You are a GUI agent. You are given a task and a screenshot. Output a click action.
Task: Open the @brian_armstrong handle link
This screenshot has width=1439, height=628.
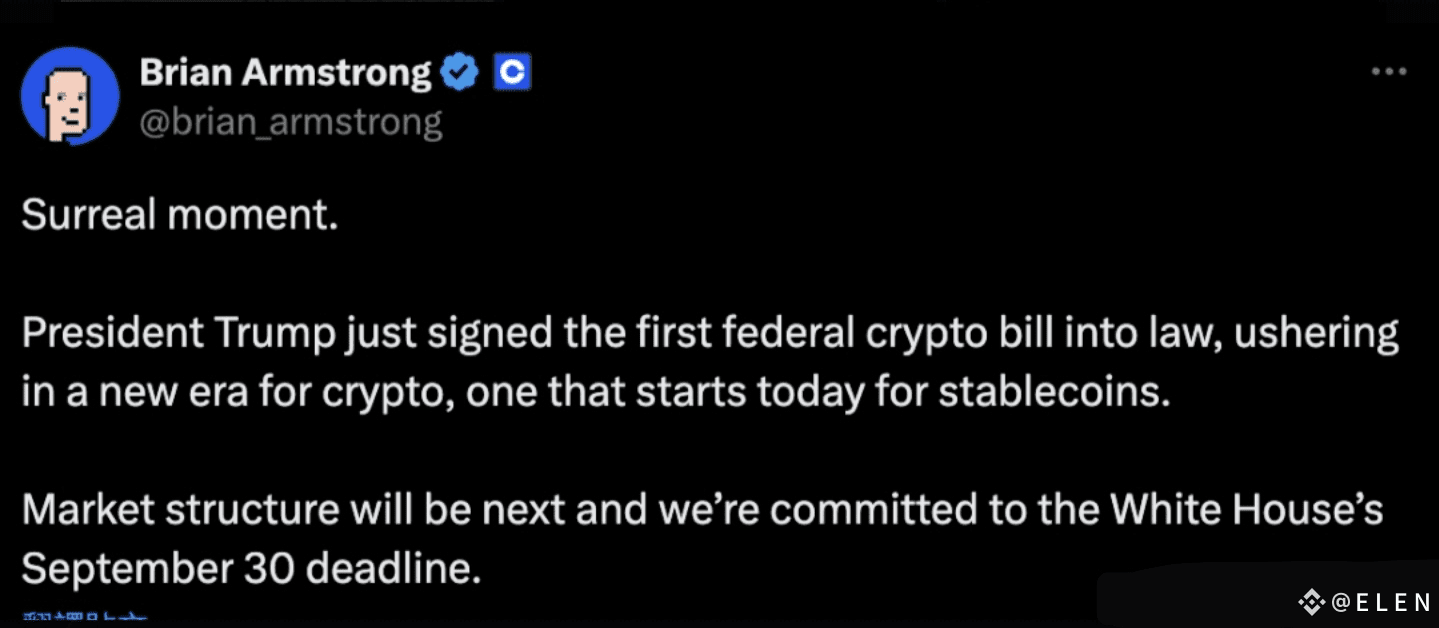coord(291,122)
